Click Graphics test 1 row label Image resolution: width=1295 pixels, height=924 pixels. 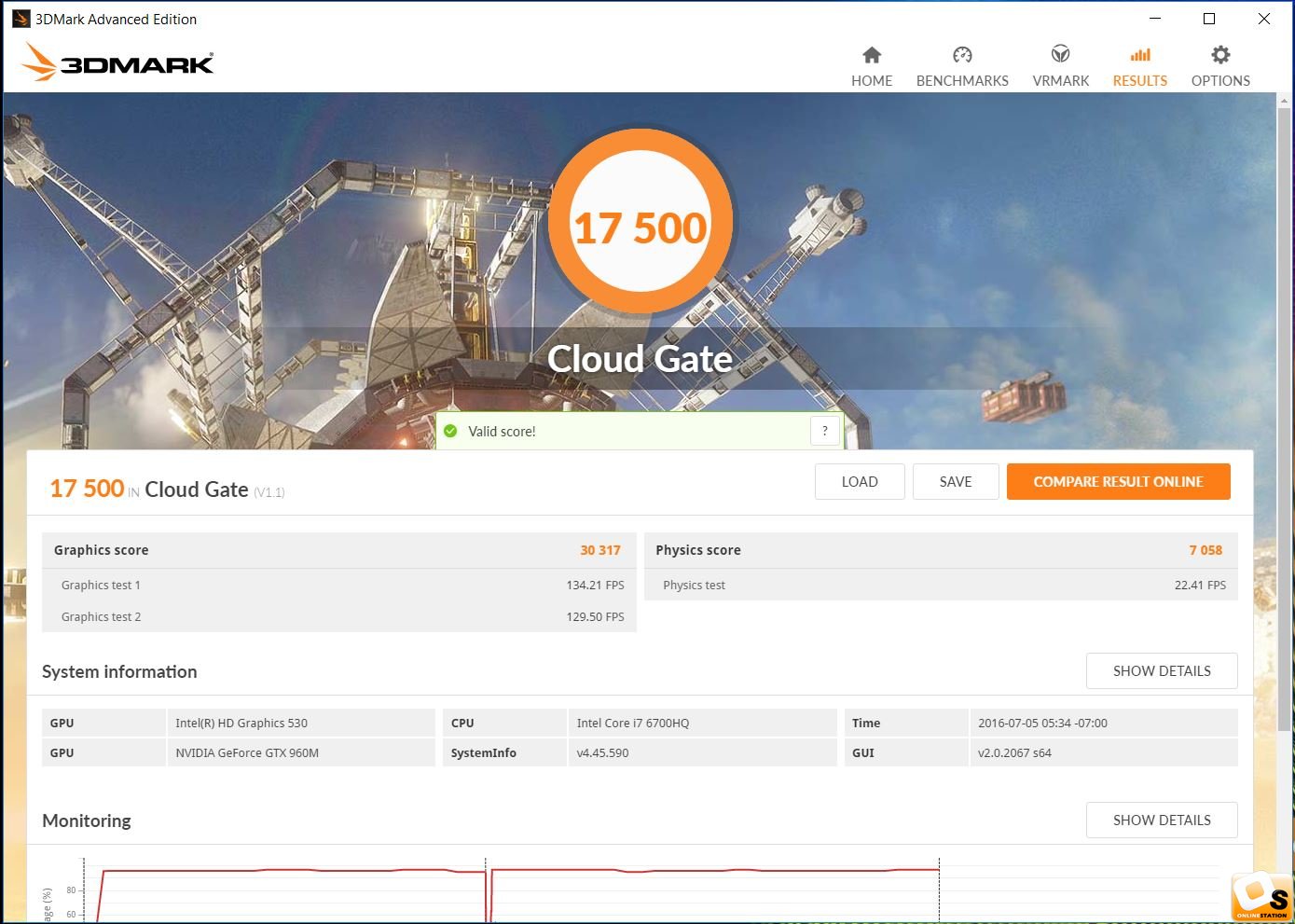101,586
